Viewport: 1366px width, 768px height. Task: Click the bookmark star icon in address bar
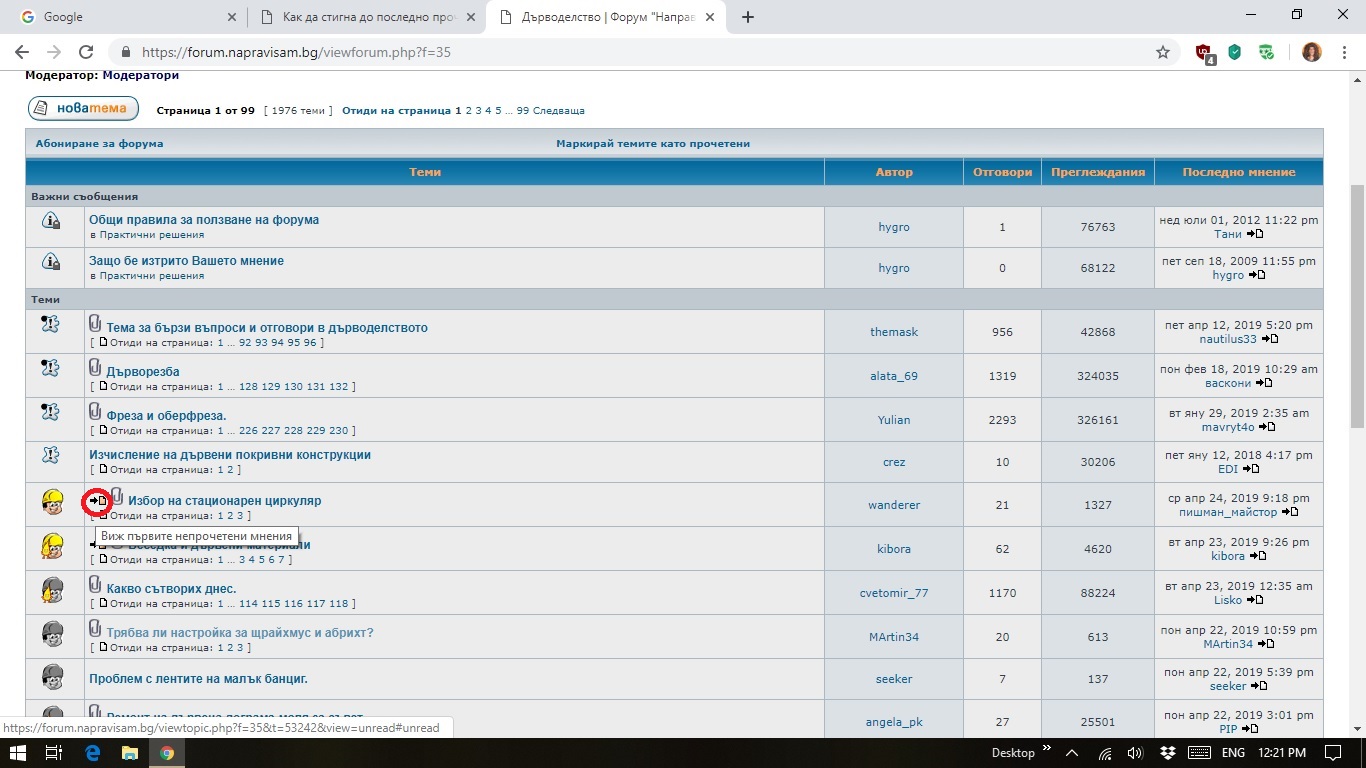coord(1163,52)
